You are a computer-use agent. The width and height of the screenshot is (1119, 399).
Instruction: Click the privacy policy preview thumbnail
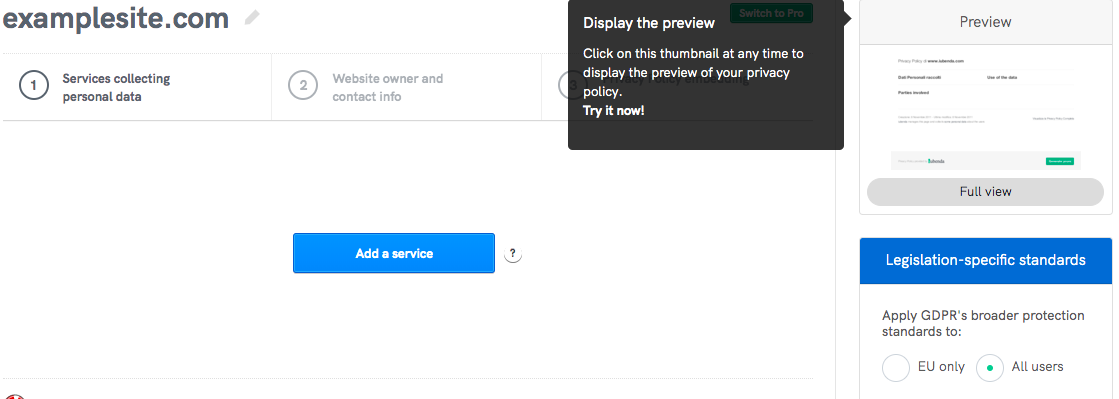tap(985, 112)
